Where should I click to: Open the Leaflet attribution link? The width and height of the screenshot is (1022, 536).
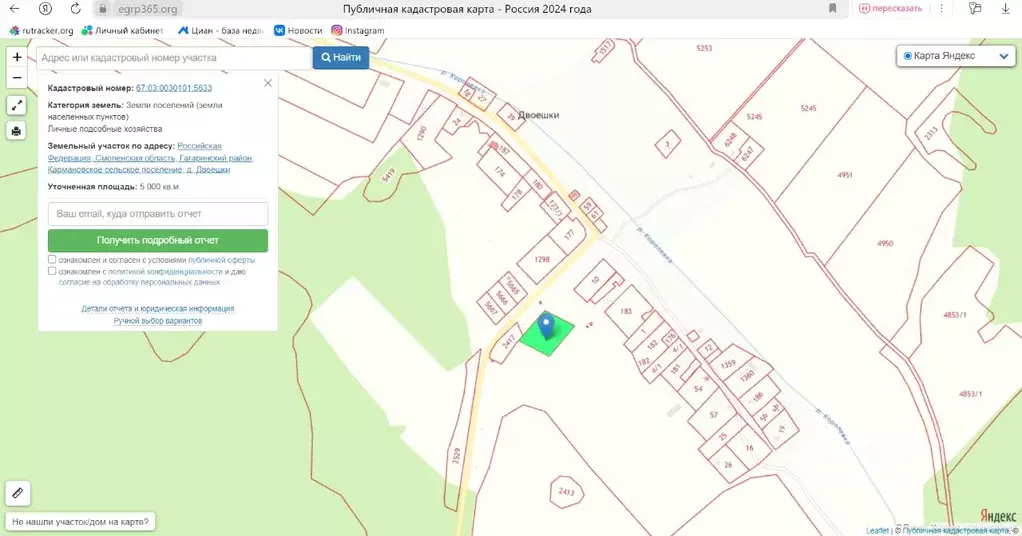pyautogui.click(x=877, y=531)
